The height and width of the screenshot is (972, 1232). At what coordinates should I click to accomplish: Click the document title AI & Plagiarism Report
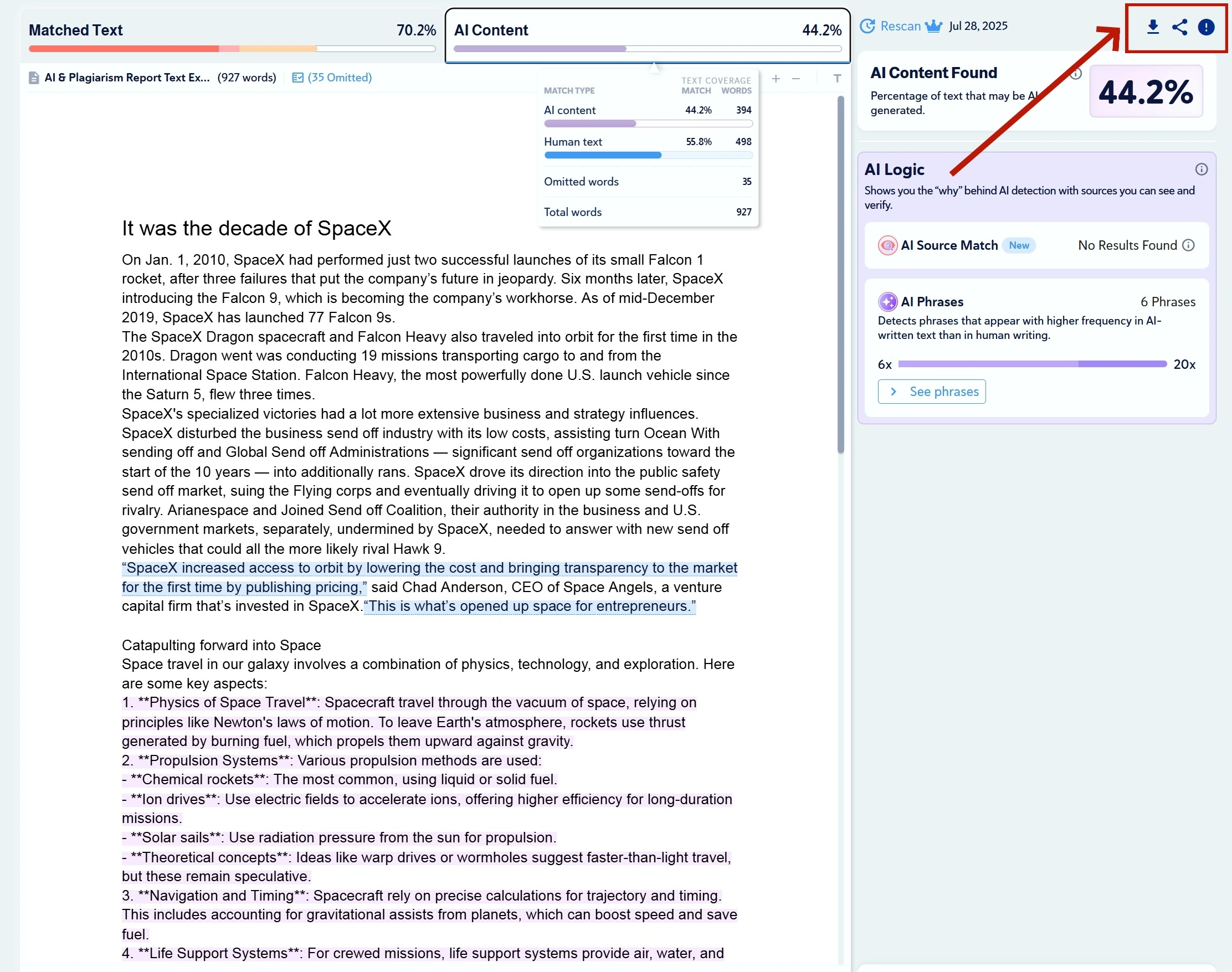tap(127, 78)
